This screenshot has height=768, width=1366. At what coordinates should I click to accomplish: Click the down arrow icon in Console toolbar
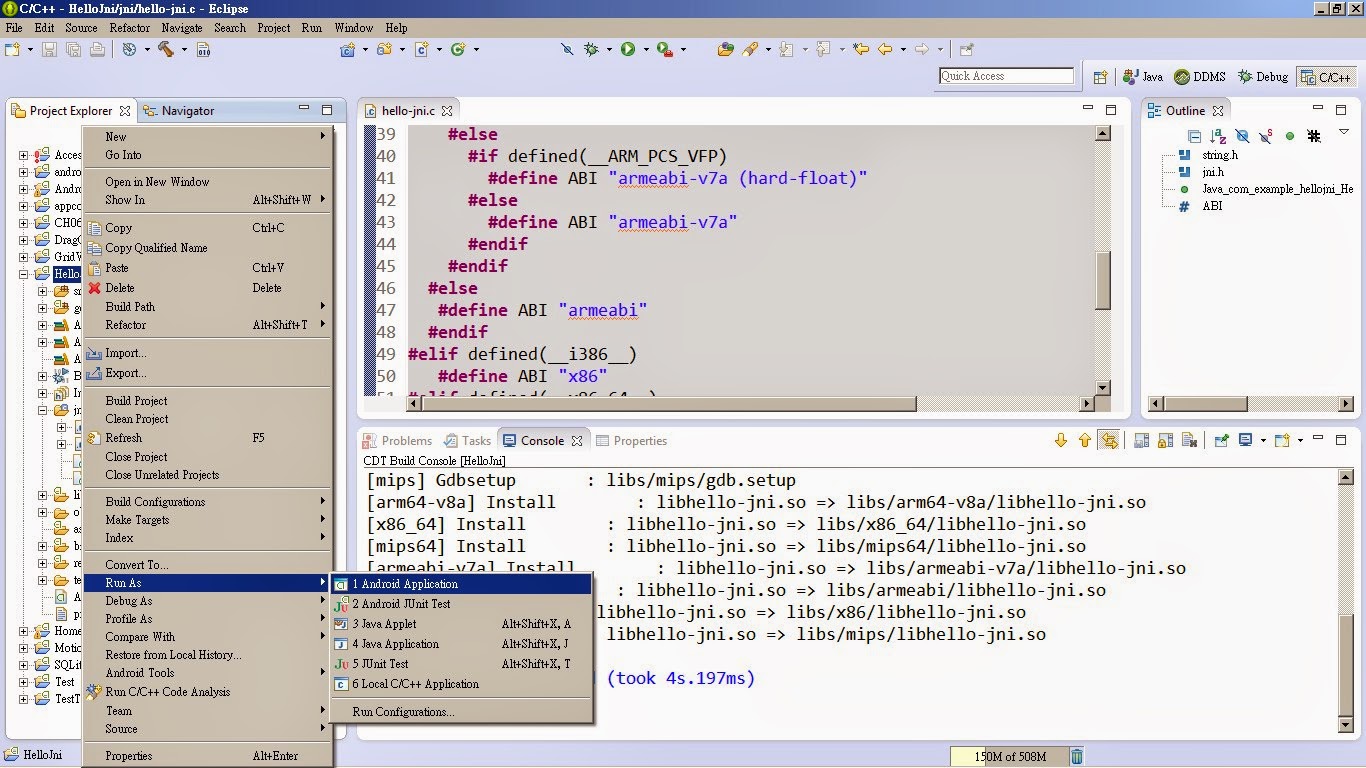coord(1061,440)
